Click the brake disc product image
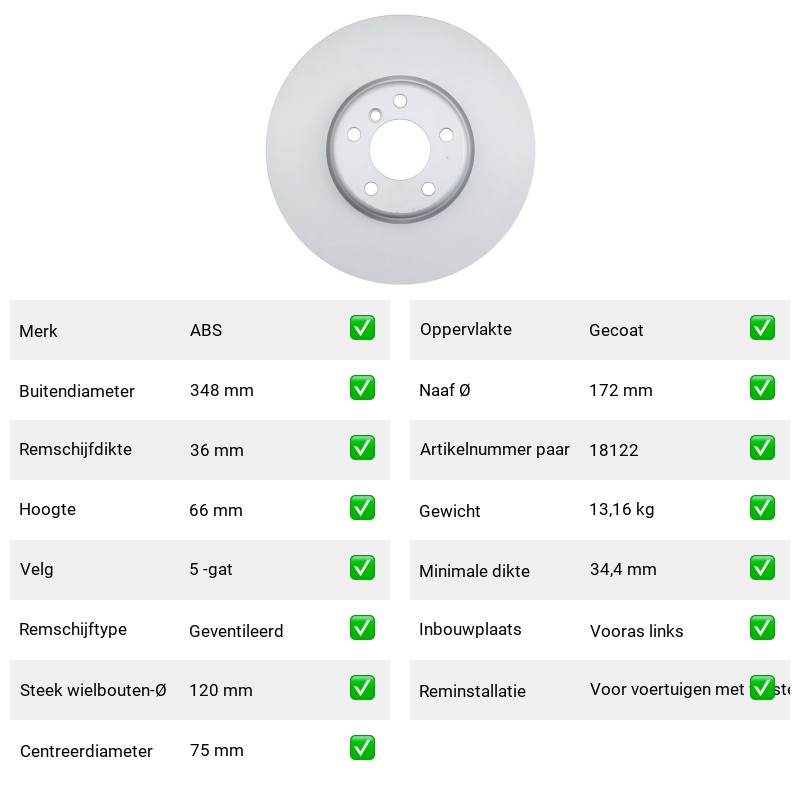The width and height of the screenshot is (800, 800). (x=400, y=149)
